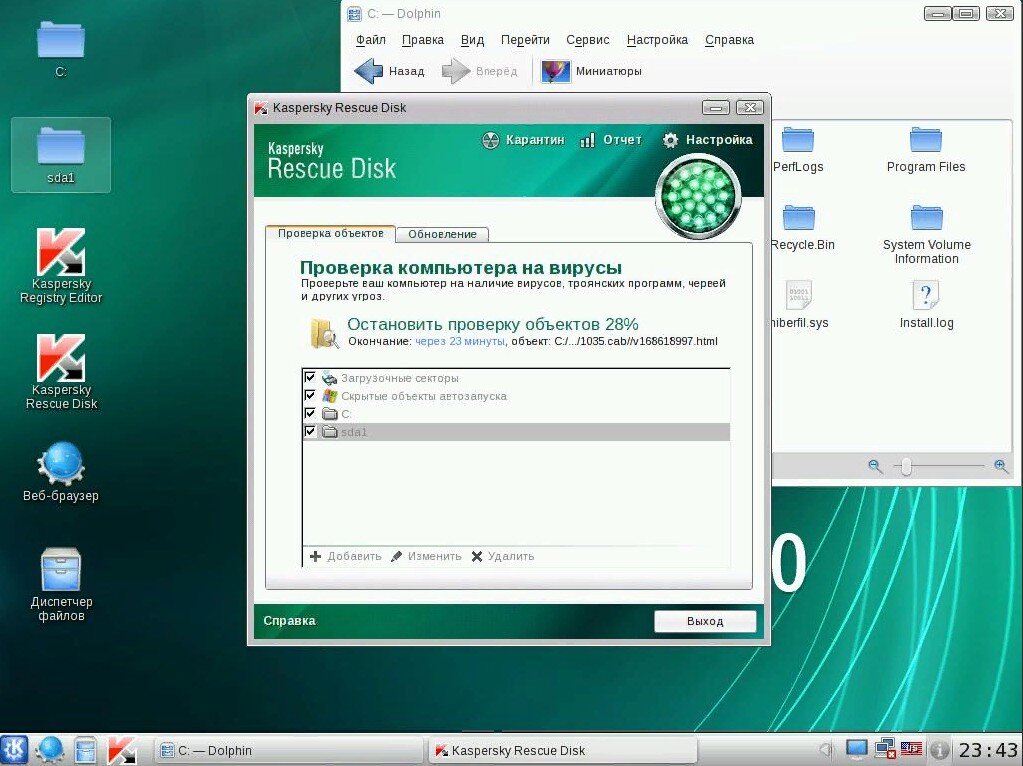Image resolution: width=1023 pixels, height=766 pixels.
Task: Open Диспетчер файлов desktop icon
Action: click(61, 584)
